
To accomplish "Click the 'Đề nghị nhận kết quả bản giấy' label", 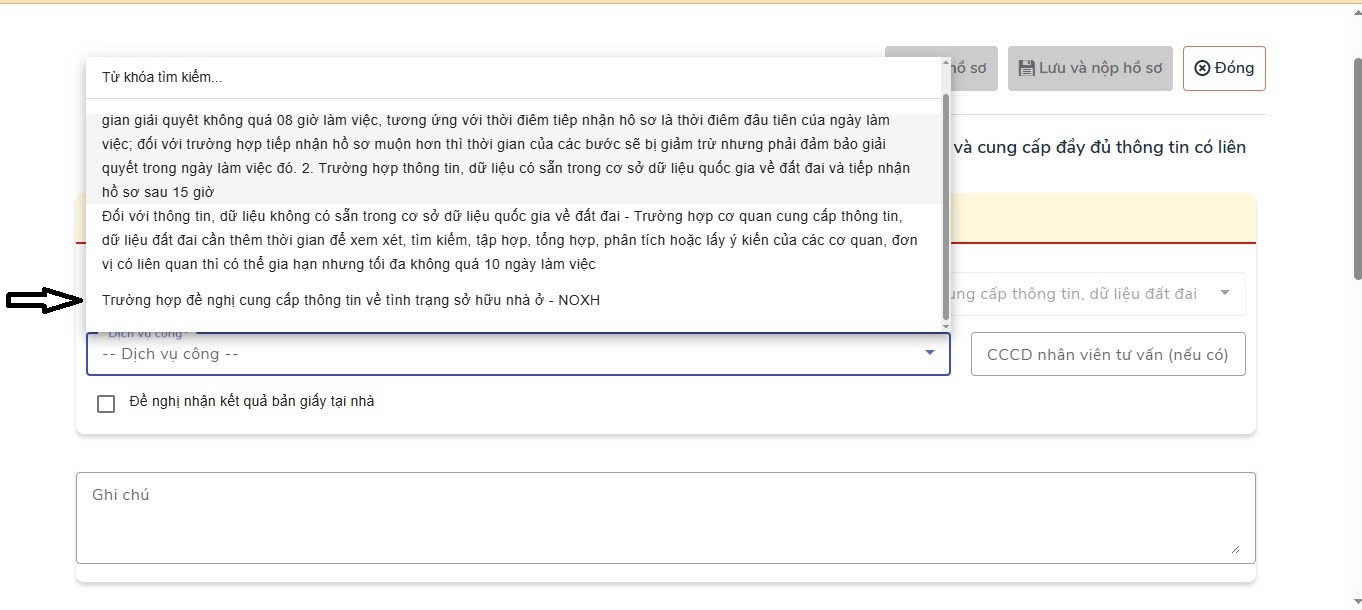I will click(252, 402).
